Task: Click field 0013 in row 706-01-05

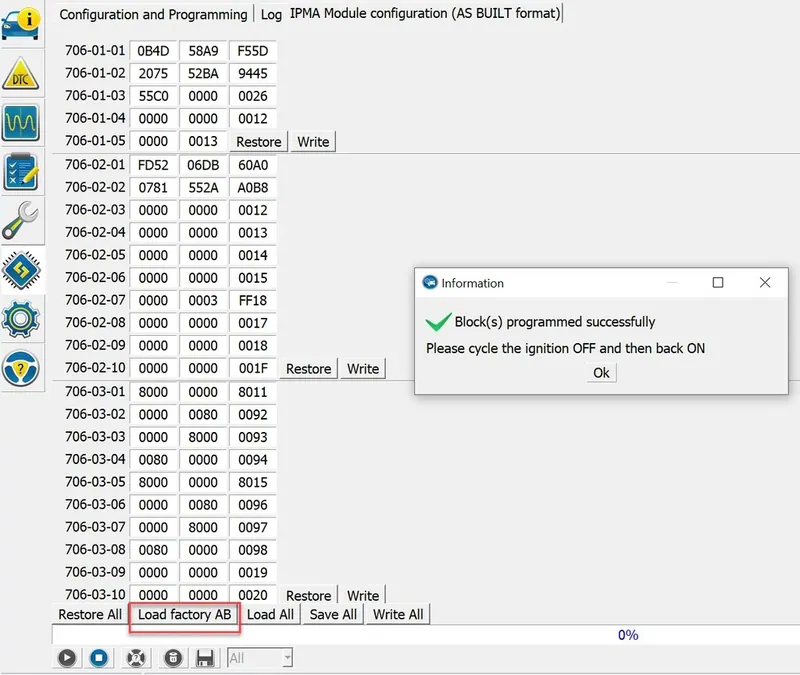Action: pyautogui.click(x=203, y=141)
